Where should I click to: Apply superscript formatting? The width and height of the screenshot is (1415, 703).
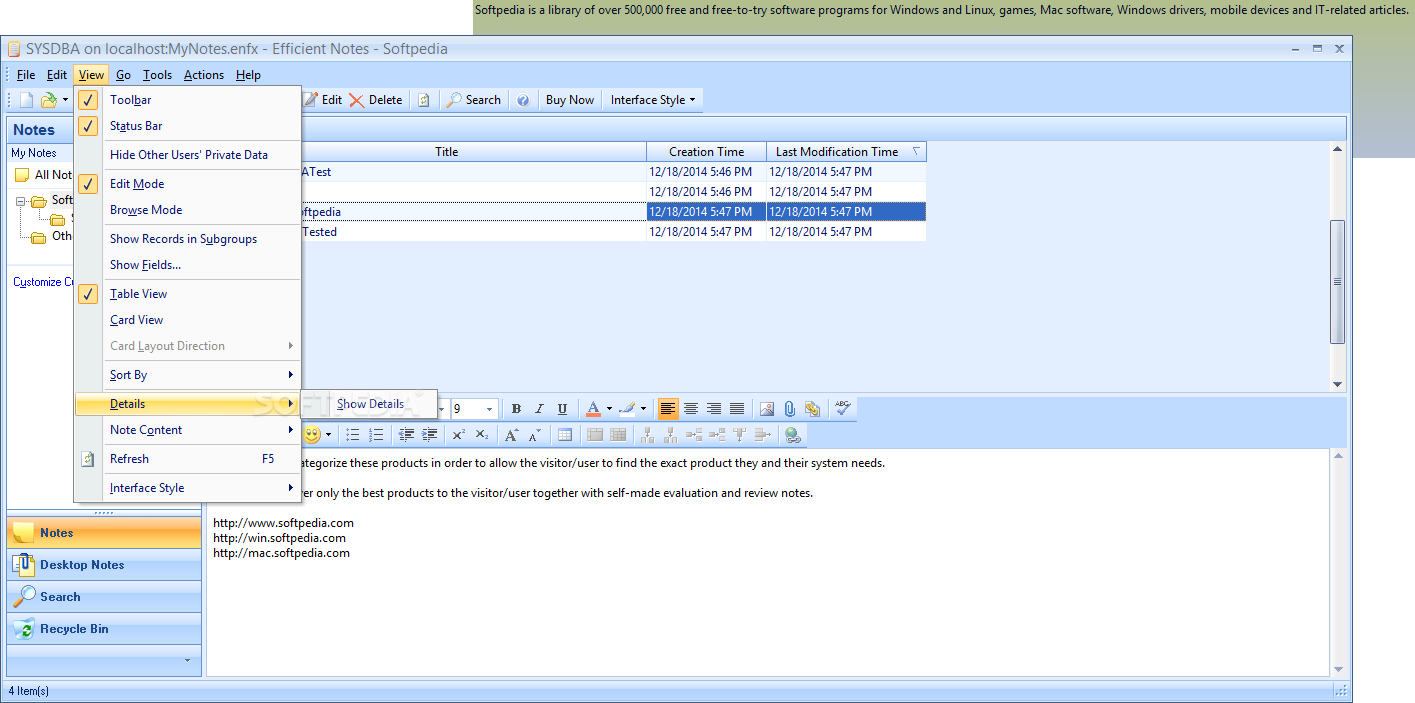(x=458, y=435)
